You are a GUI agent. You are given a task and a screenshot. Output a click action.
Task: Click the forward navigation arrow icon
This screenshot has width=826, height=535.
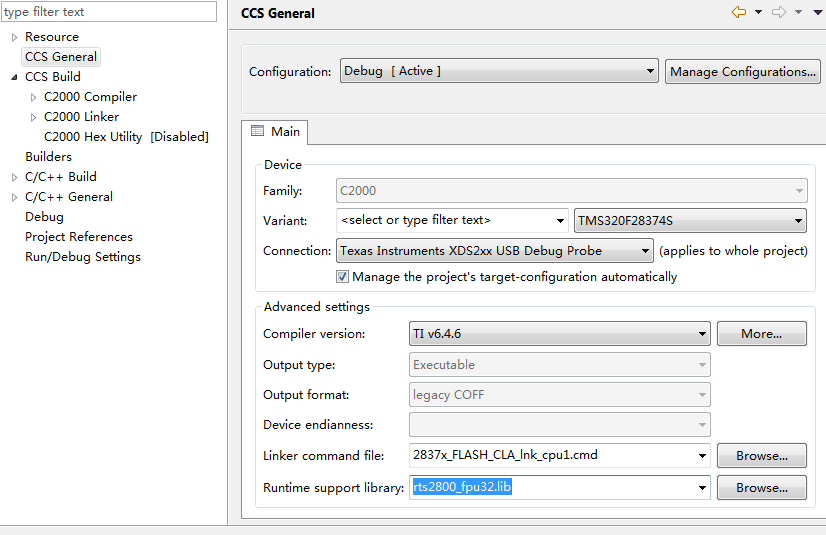coord(778,12)
